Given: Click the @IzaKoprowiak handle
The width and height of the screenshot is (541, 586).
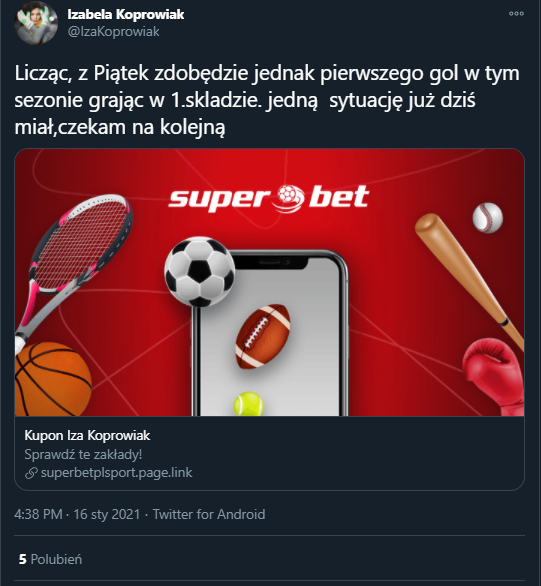Looking at the screenshot, I should pos(114,31).
